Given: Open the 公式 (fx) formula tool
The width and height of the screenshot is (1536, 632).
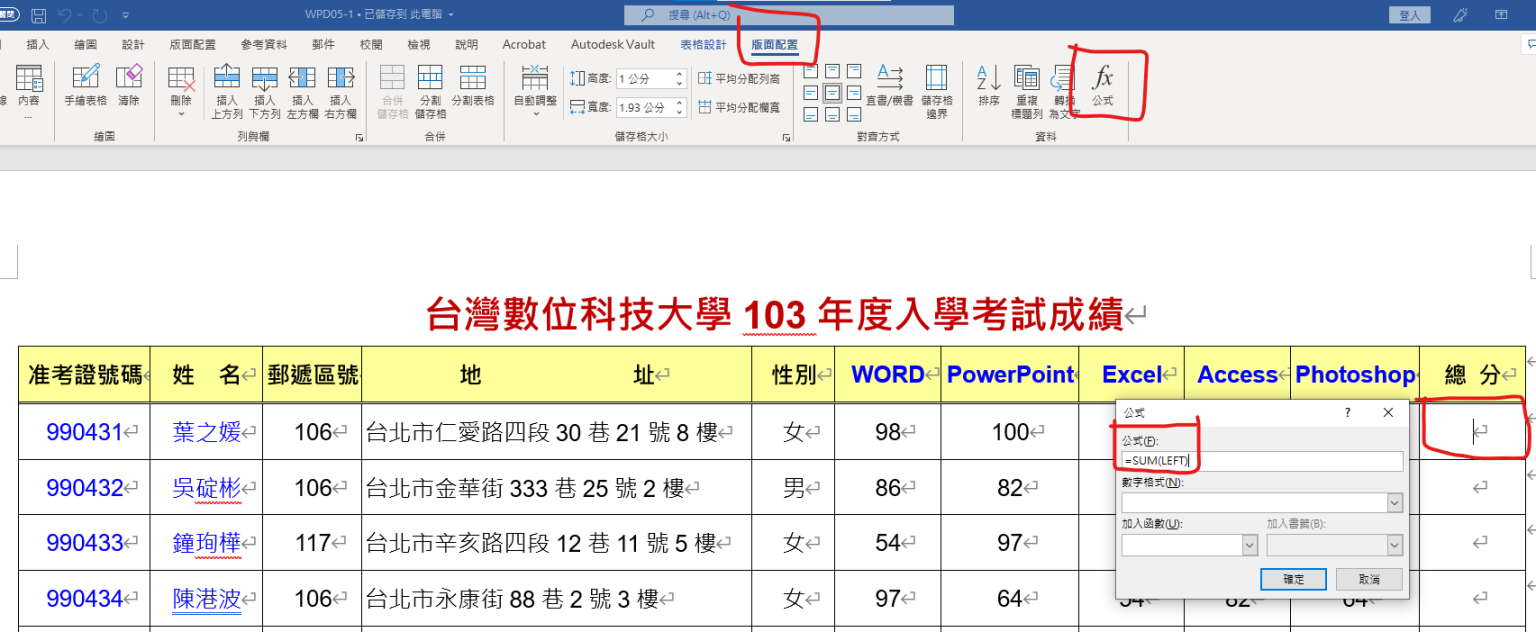Looking at the screenshot, I should click(1102, 87).
